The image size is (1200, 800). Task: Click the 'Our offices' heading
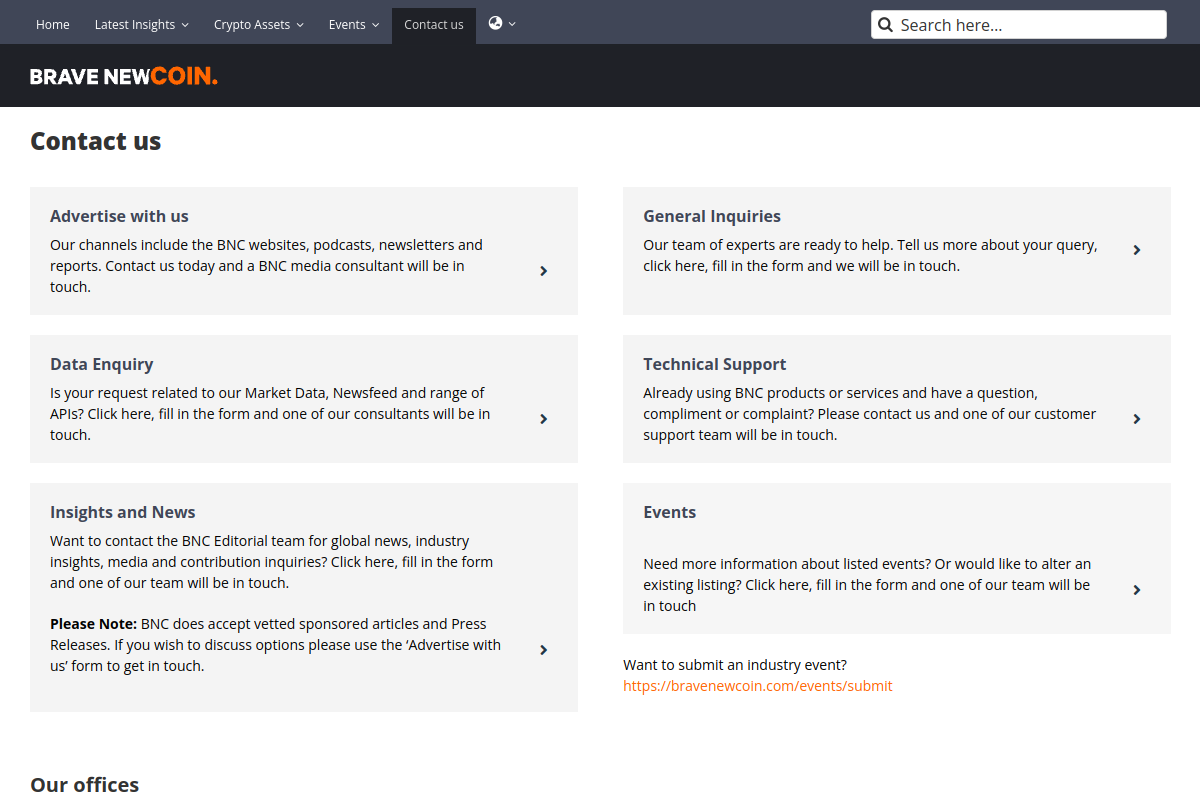[85, 785]
